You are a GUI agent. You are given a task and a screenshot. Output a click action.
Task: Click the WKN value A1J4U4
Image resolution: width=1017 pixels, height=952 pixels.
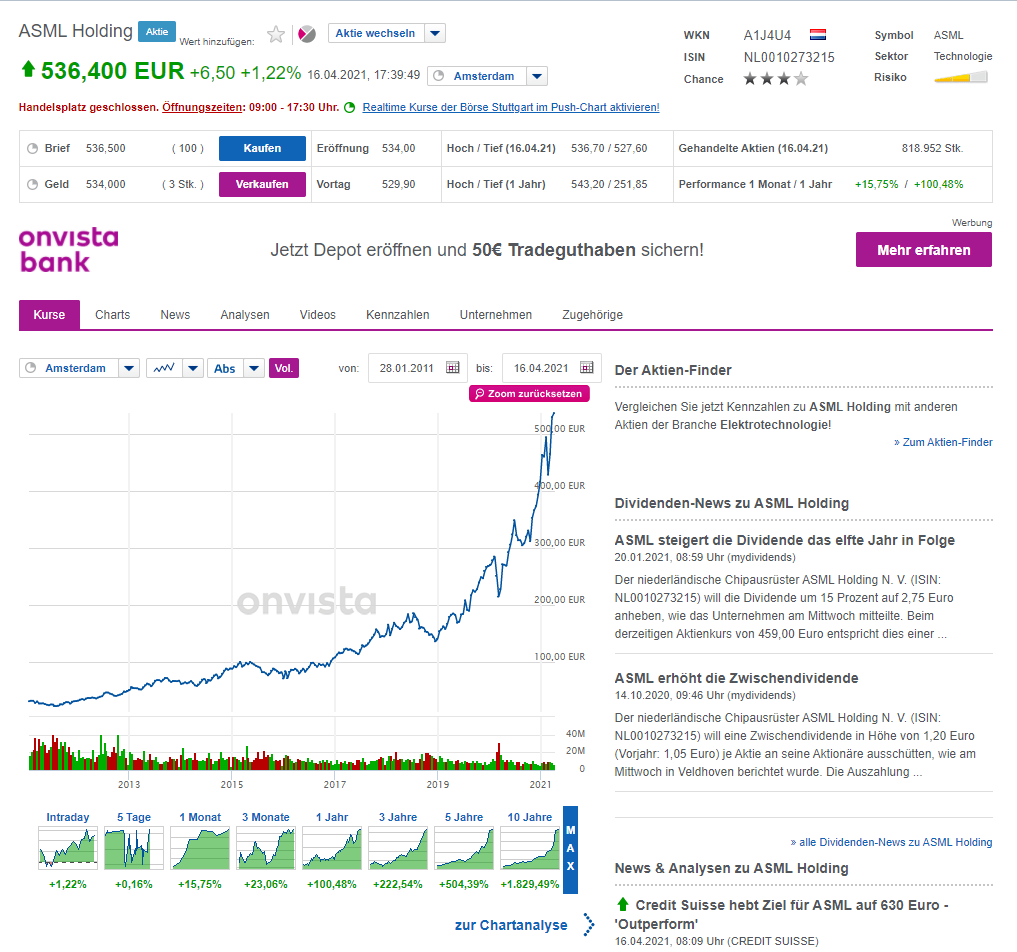(x=767, y=35)
